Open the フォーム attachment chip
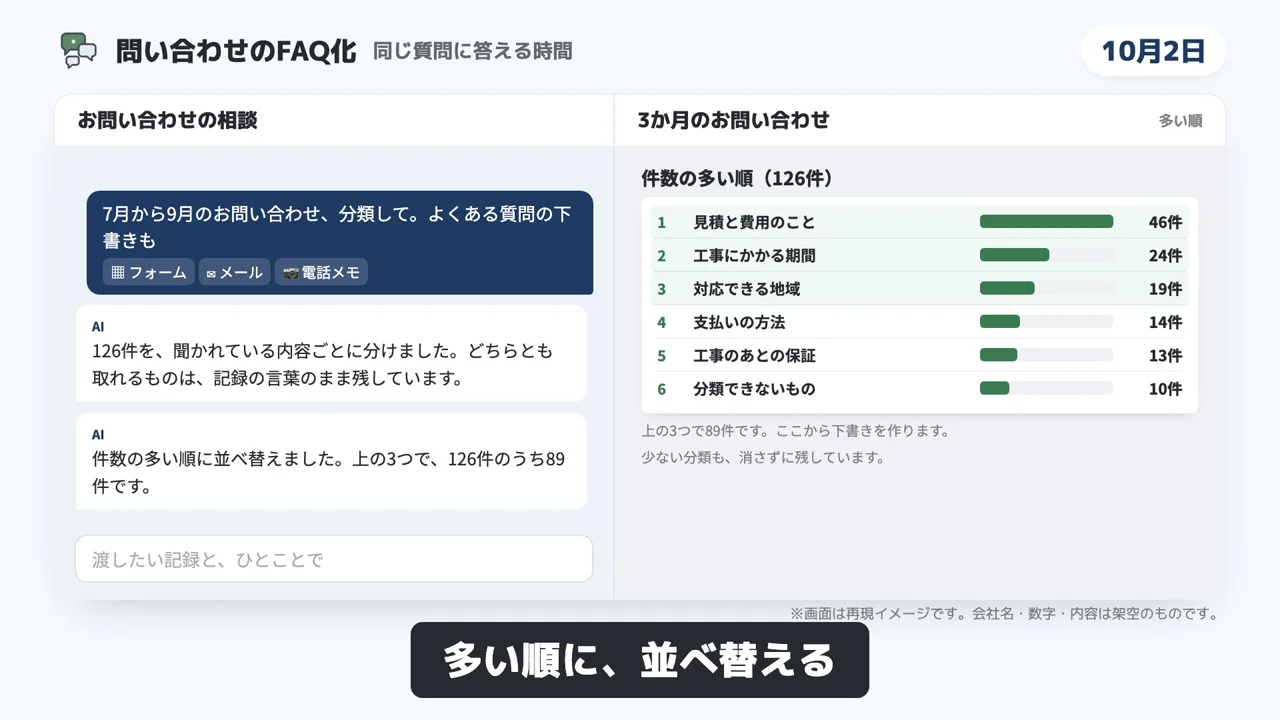 pyautogui.click(x=149, y=272)
